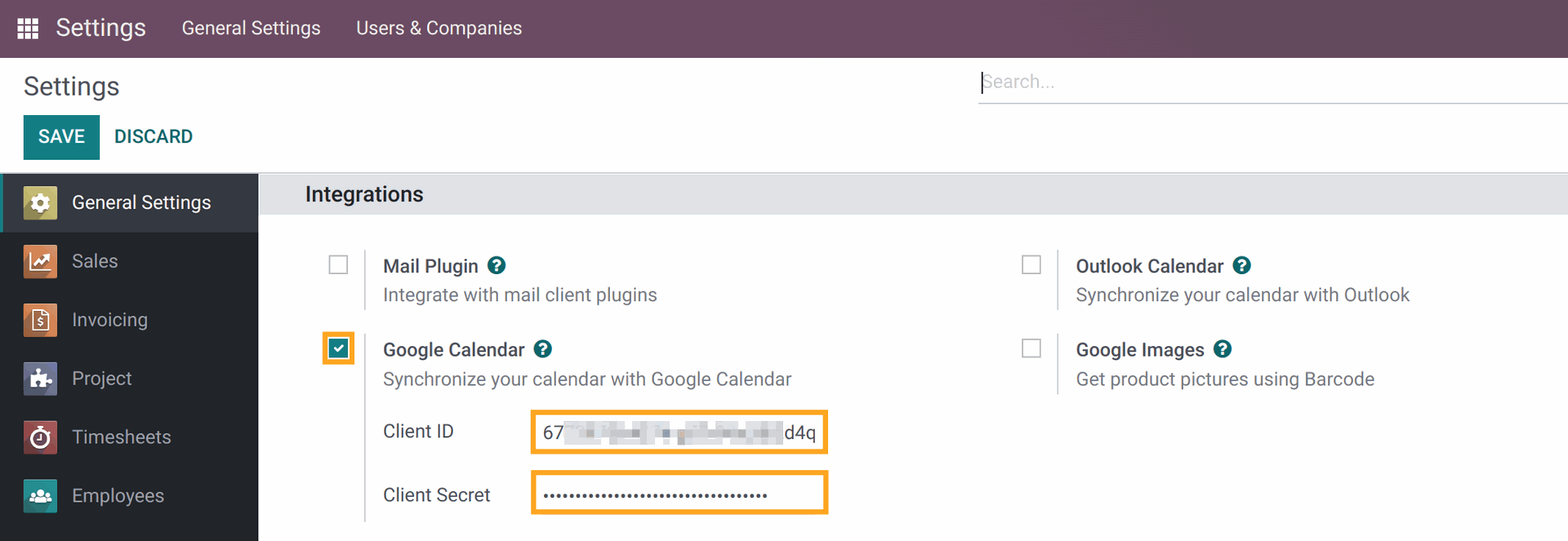This screenshot has width=1568, height=541.
Task: Click the Invoicing document icon
Action: pos(40,321)
